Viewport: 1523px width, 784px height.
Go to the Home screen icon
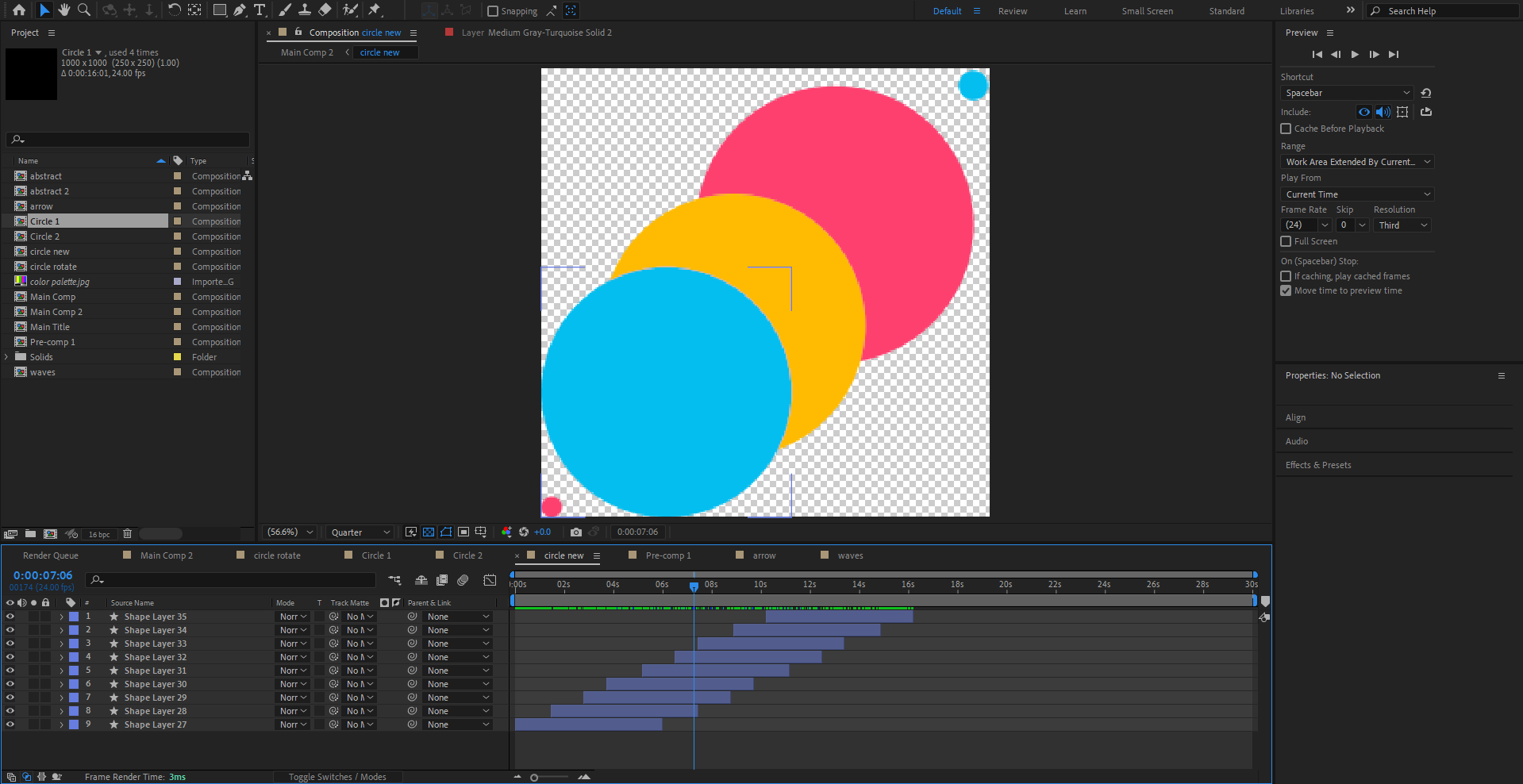click(19, 10)
